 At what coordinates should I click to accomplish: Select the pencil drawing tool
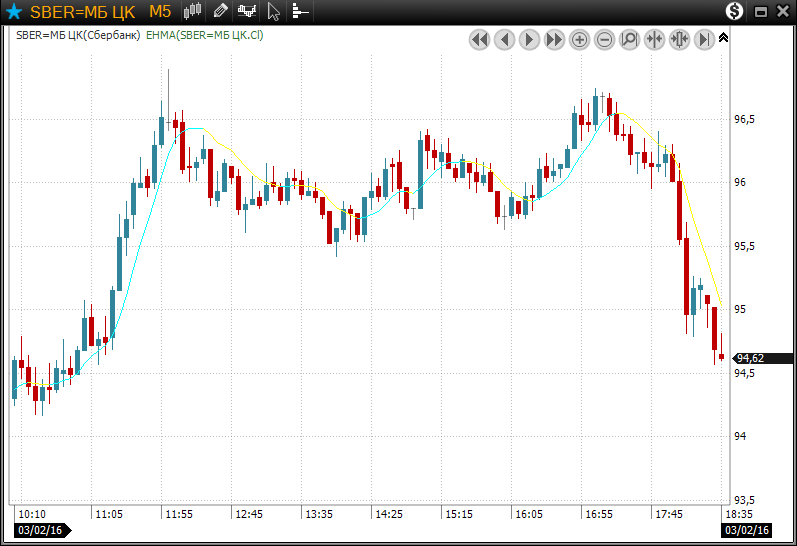tap(220, 12)
